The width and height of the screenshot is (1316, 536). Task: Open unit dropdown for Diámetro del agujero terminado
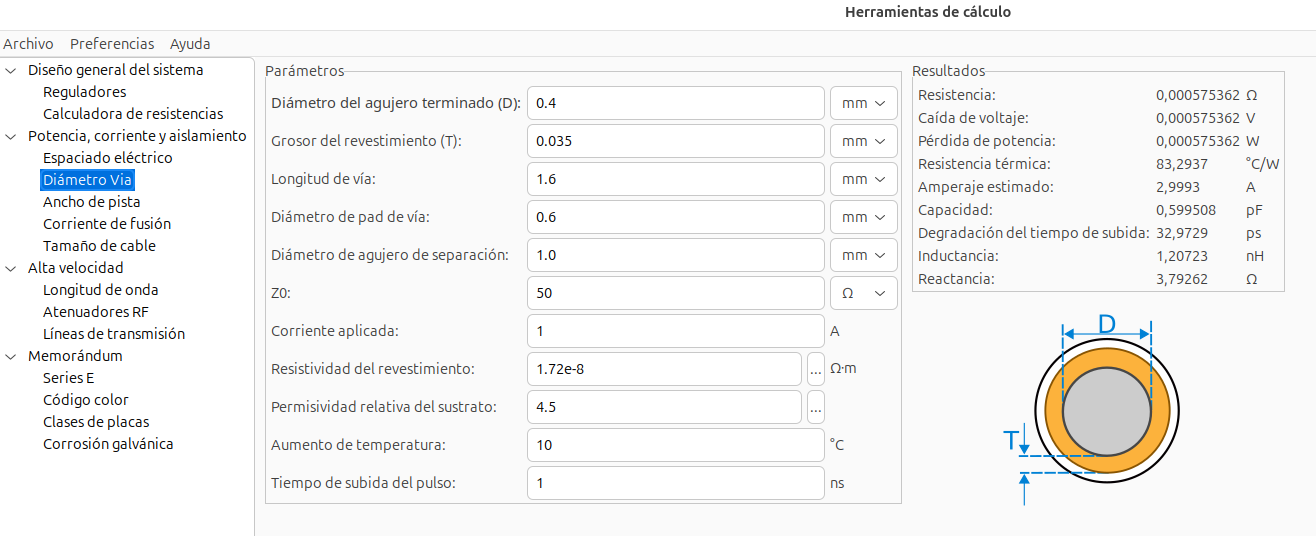(864, 103)
